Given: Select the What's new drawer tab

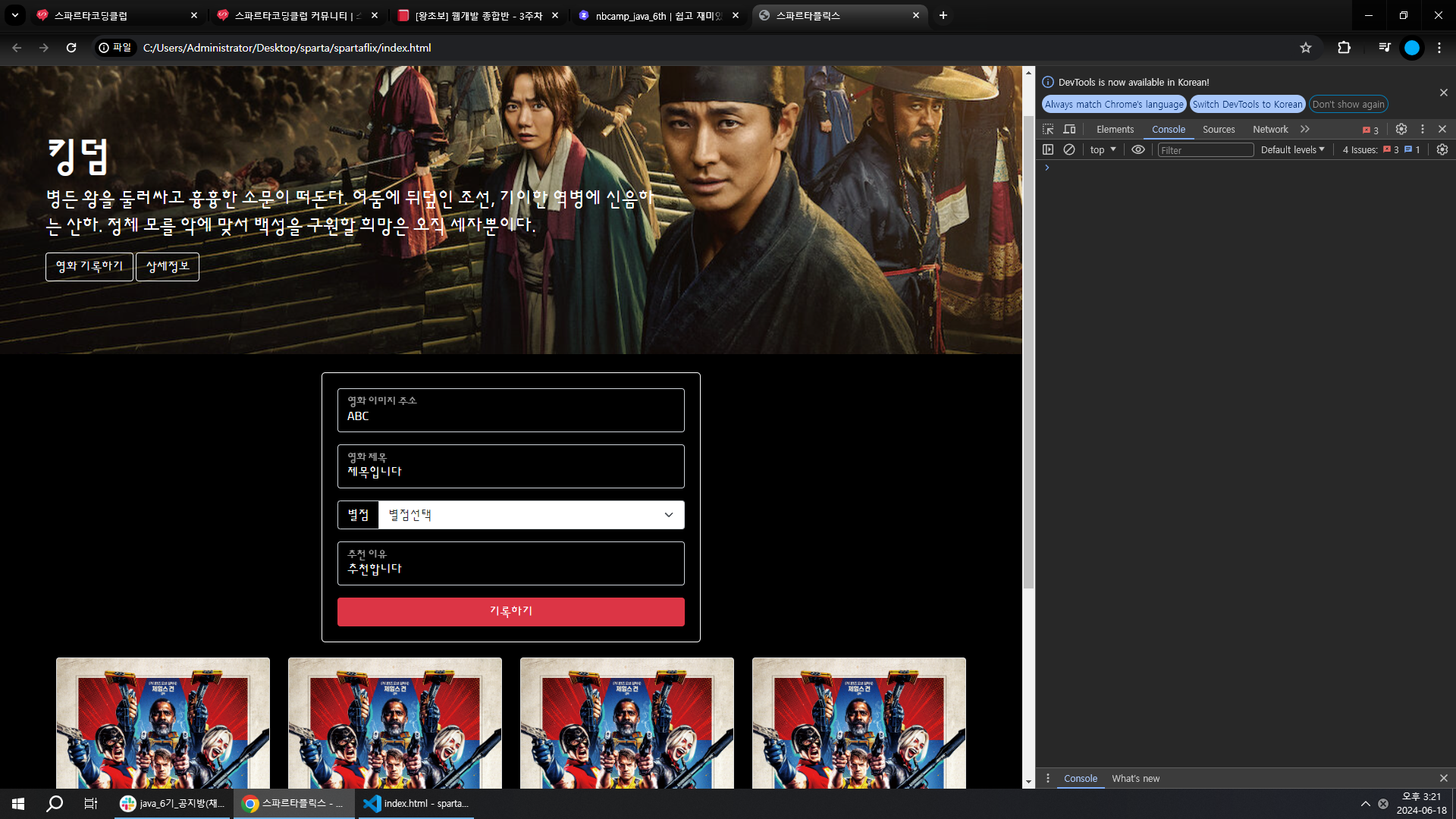Looking at the screenshot, I should coord(1135,779).
